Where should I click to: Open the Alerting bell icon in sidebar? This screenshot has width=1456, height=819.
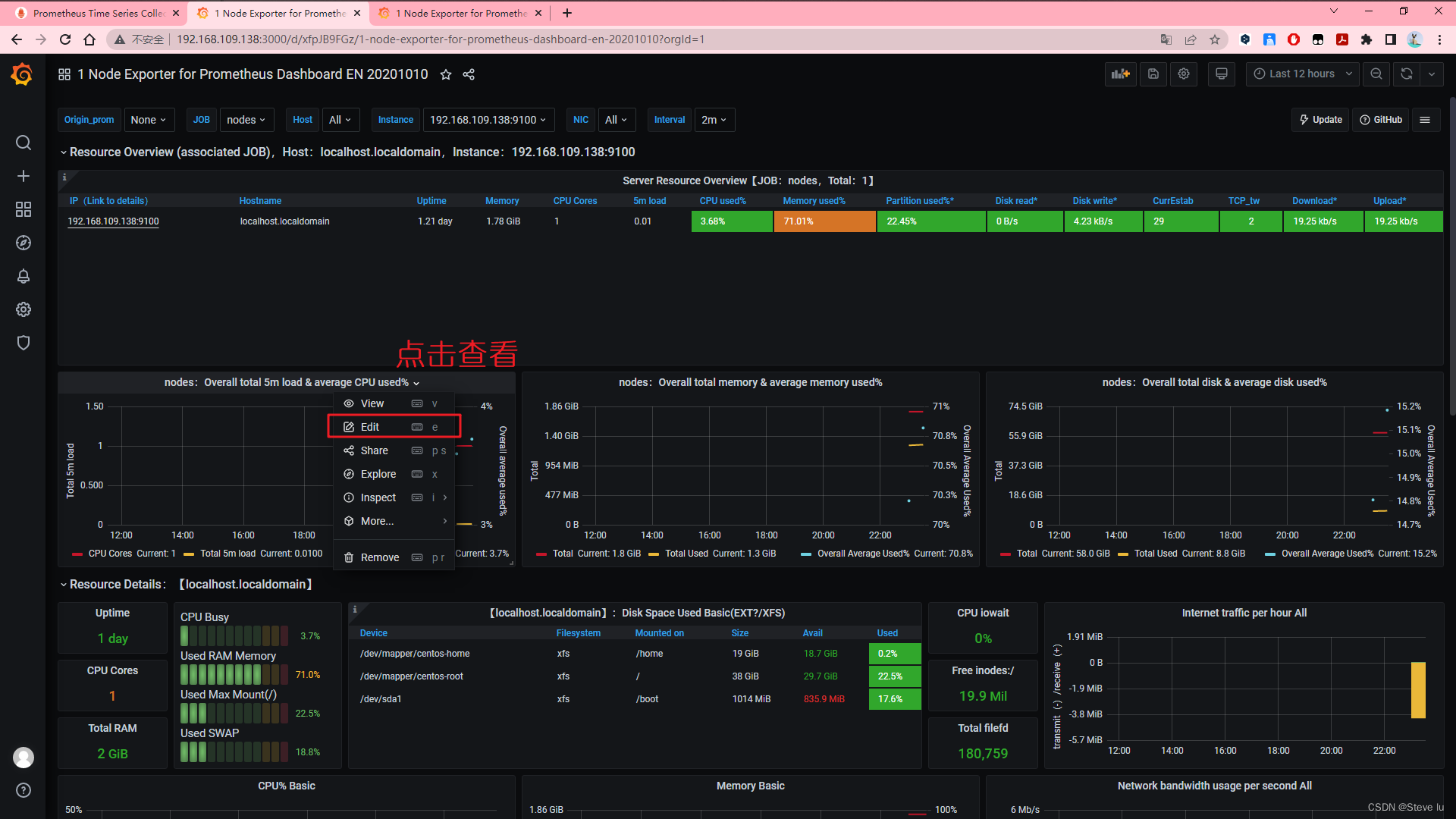pos(24,276)
